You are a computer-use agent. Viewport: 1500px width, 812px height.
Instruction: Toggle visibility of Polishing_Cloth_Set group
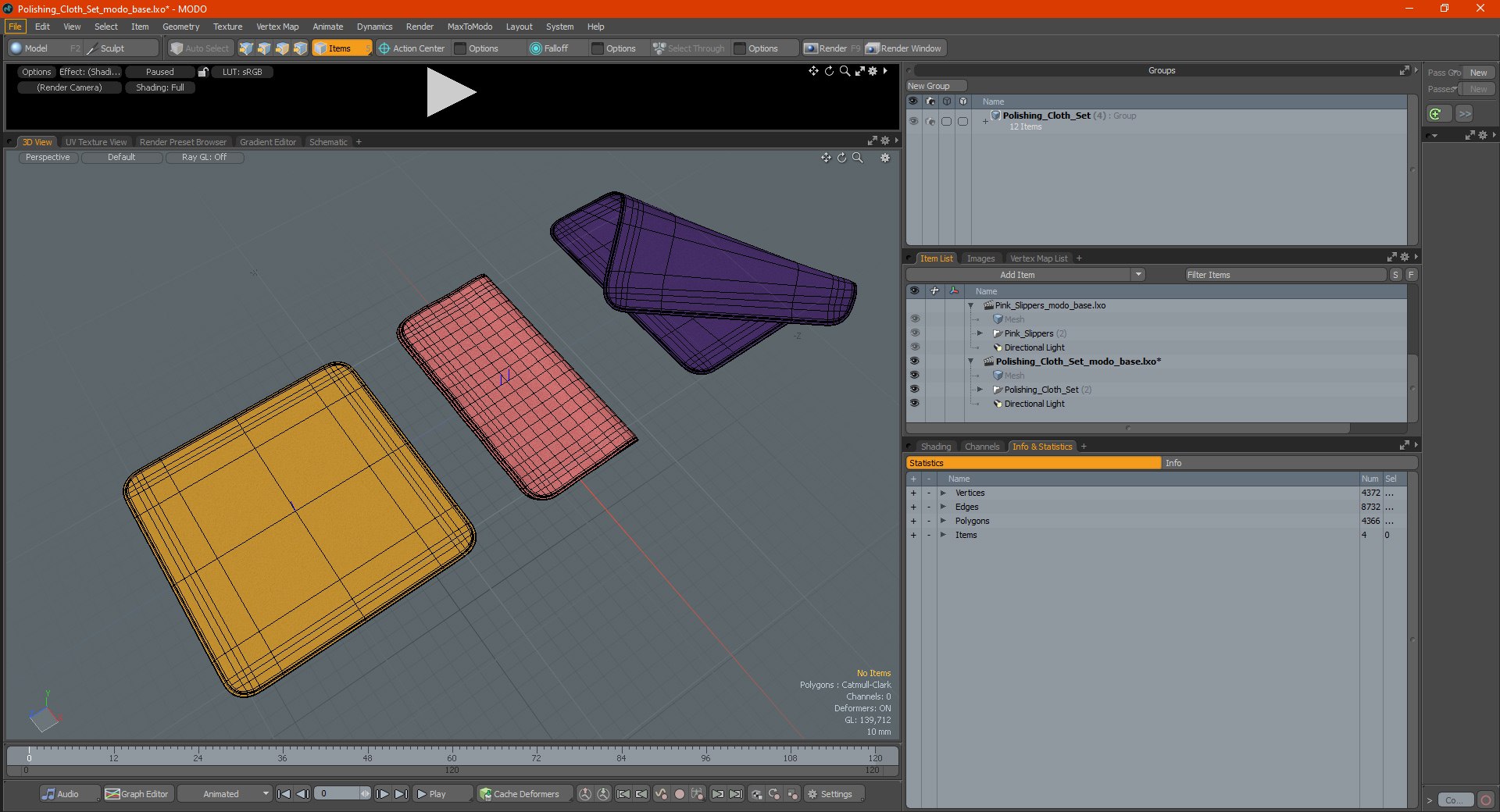click(912, 121)
